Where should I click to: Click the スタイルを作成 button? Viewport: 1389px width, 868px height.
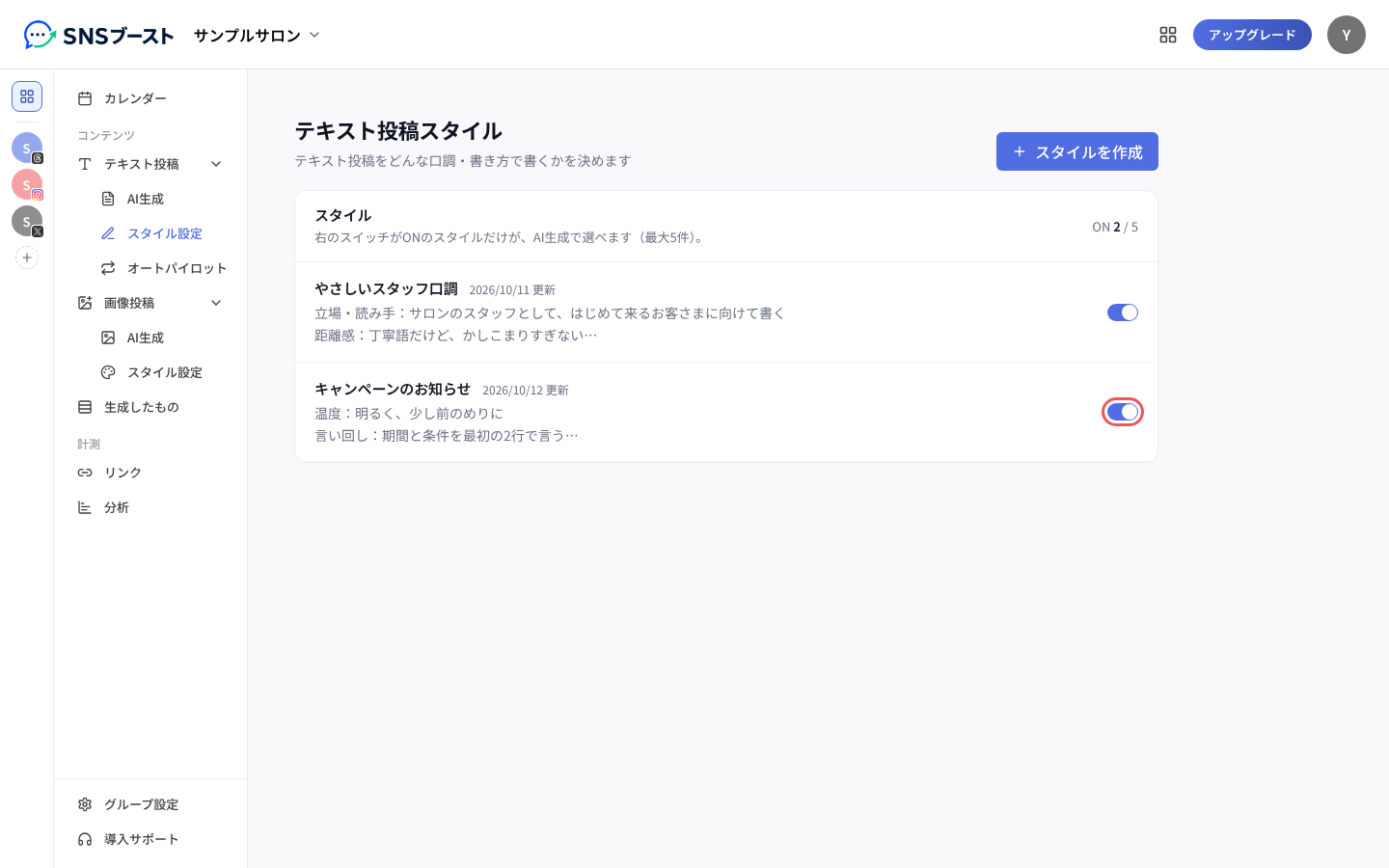(1077, 151)
